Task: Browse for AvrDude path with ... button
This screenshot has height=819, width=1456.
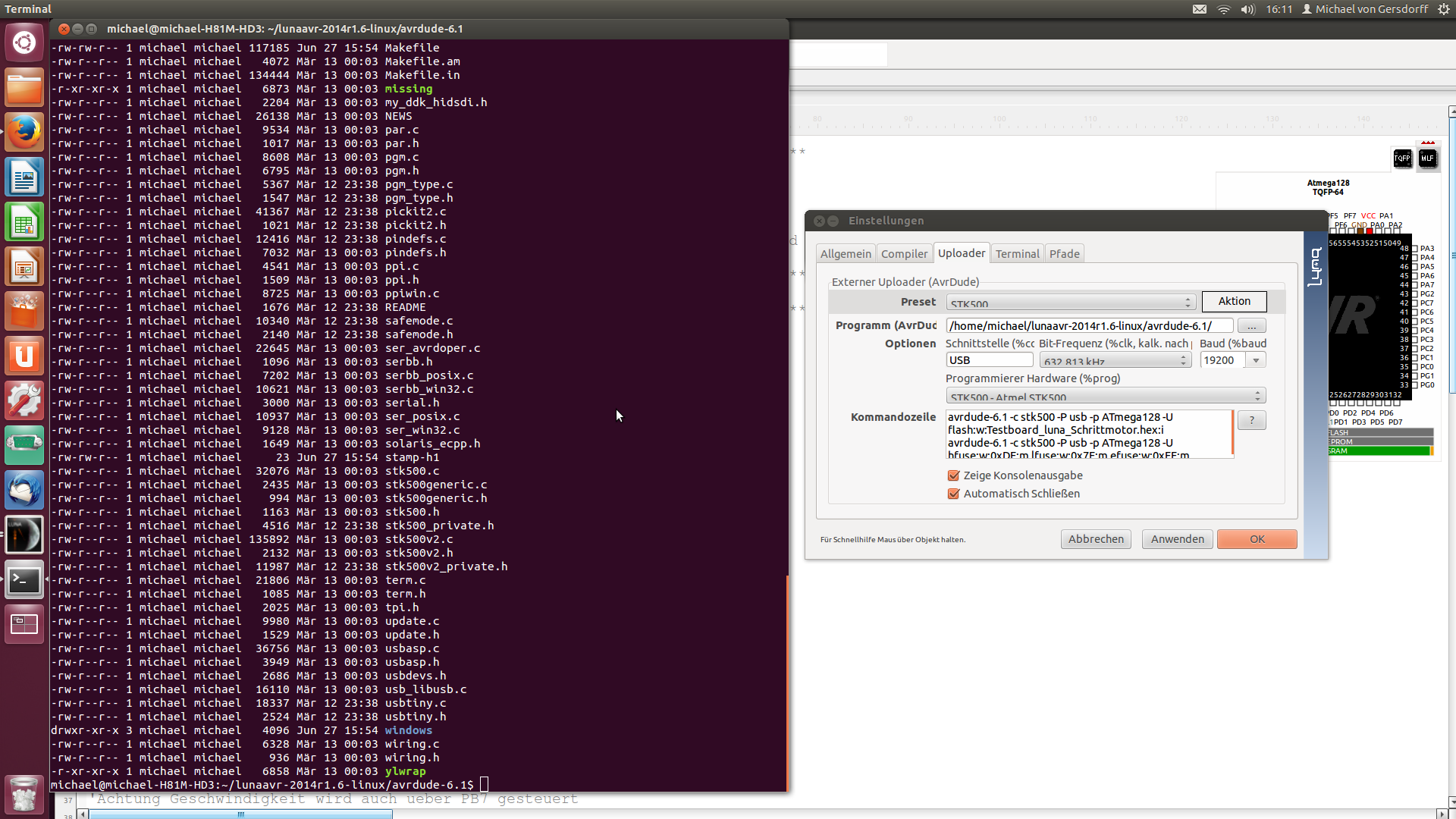Action: (x=1251, y=326)
